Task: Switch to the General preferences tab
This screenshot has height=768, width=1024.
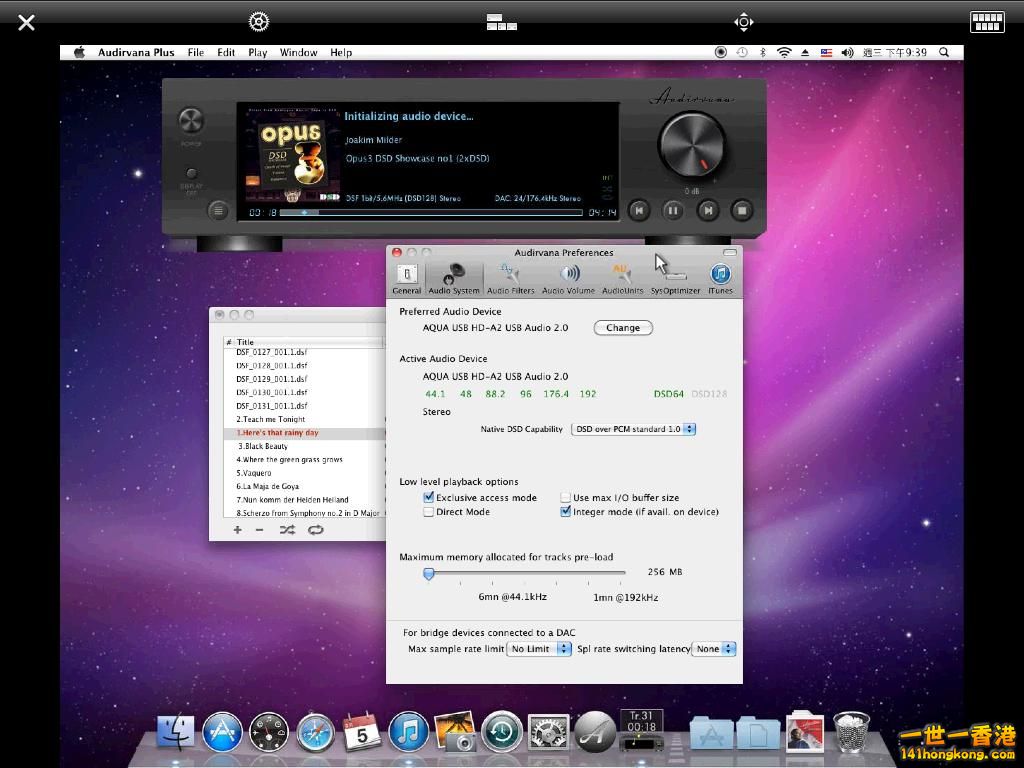Action: coord(407,278)
